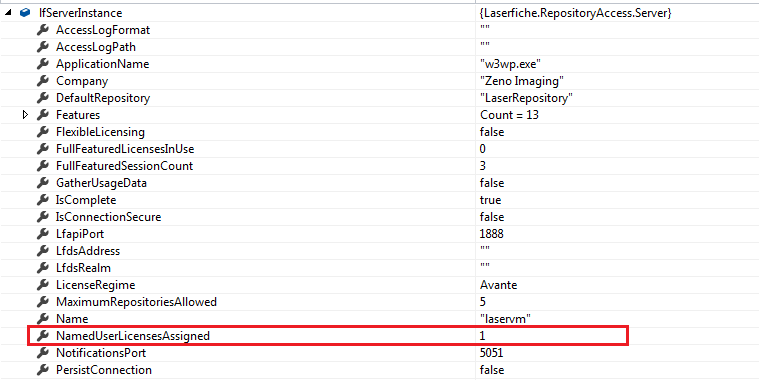This screenshot has width=759, height=380.
Task: Click the wrench icon next to NamedUserLicensesAssigned
Action: (43, 335)
